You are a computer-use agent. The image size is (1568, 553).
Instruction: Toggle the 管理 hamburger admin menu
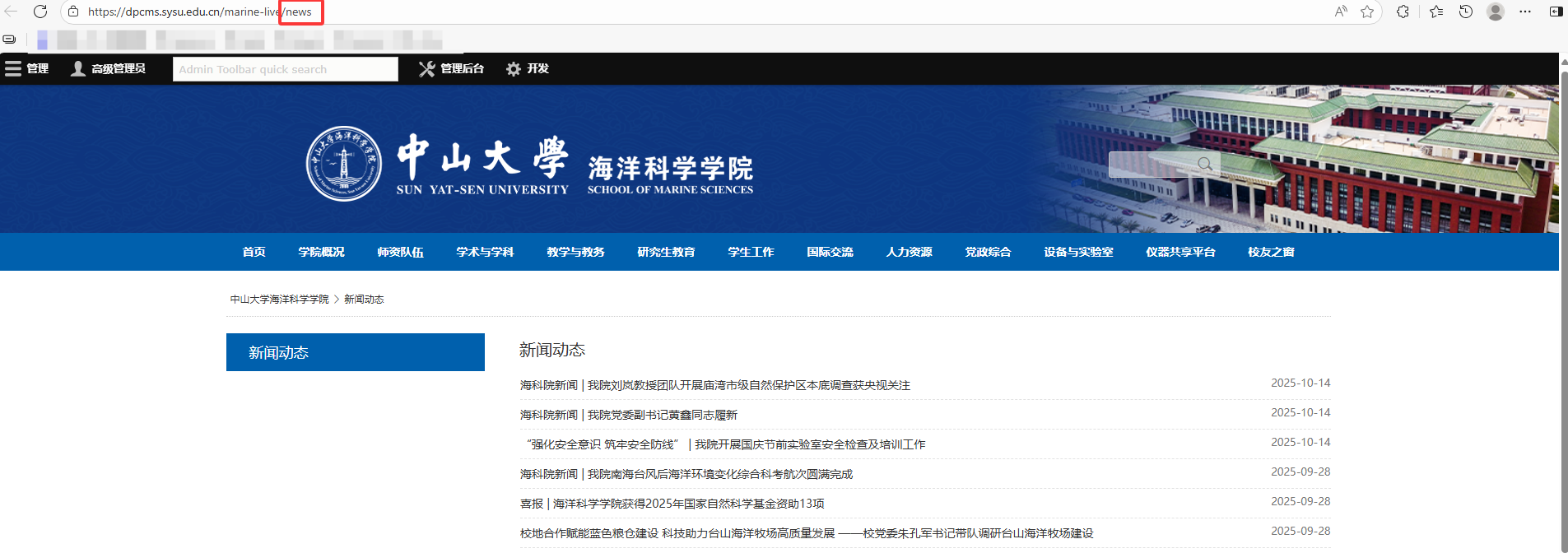[26, 69]
